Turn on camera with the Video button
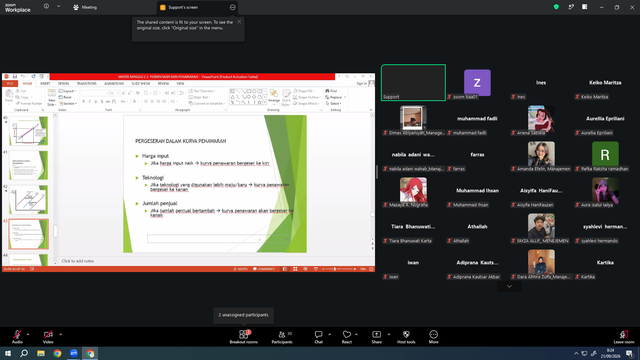This screenshot has width=640, height=360. point(48,336)
